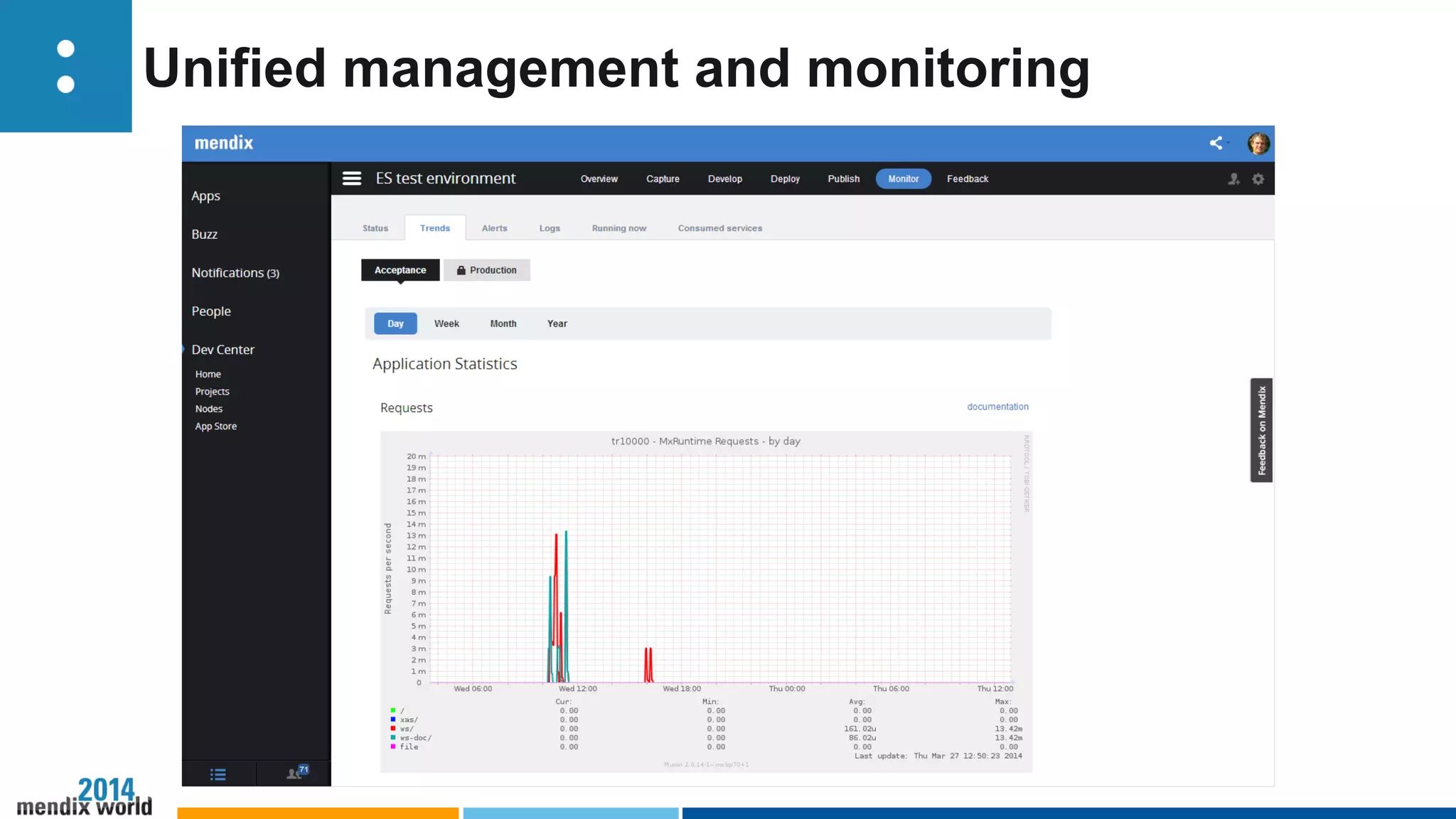
Task: Open the Develop menu item
Action: click(x=725, y=179)
